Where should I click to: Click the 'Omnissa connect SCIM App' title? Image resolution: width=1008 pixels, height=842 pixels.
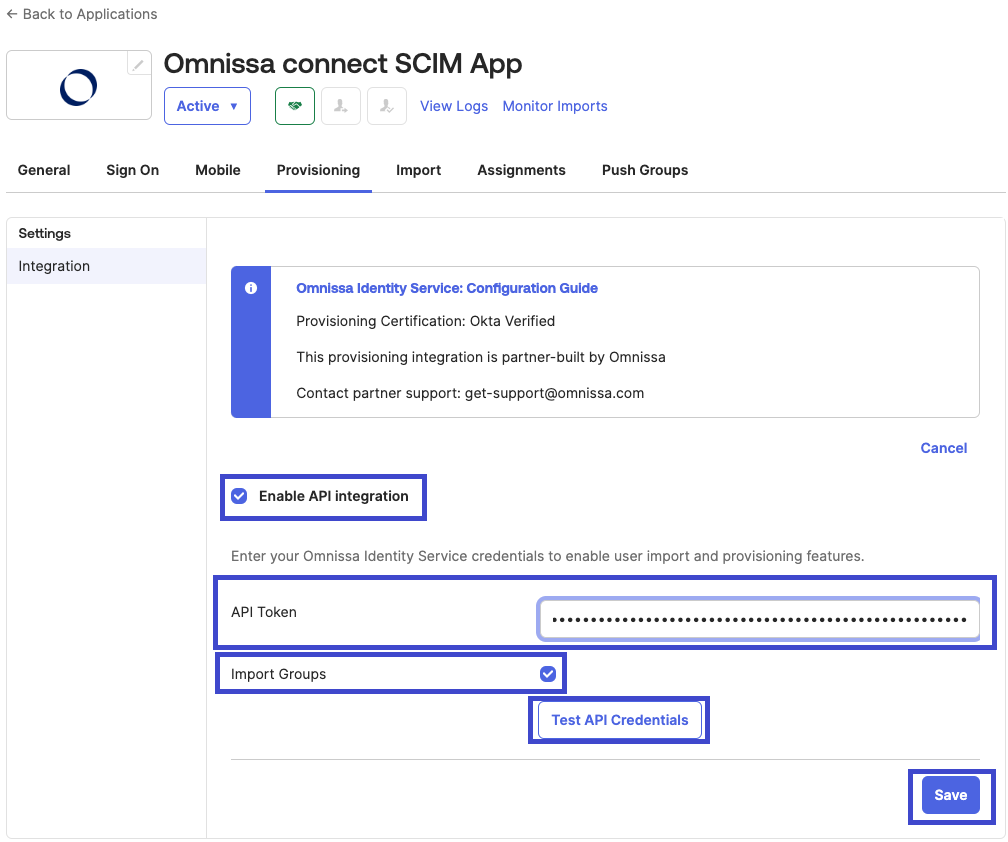343,64
